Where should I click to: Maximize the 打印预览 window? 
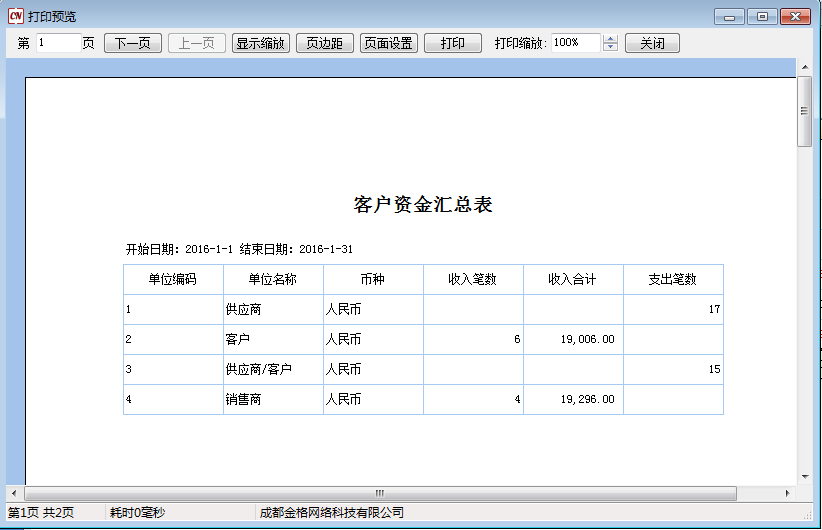(x=762, y=16)
